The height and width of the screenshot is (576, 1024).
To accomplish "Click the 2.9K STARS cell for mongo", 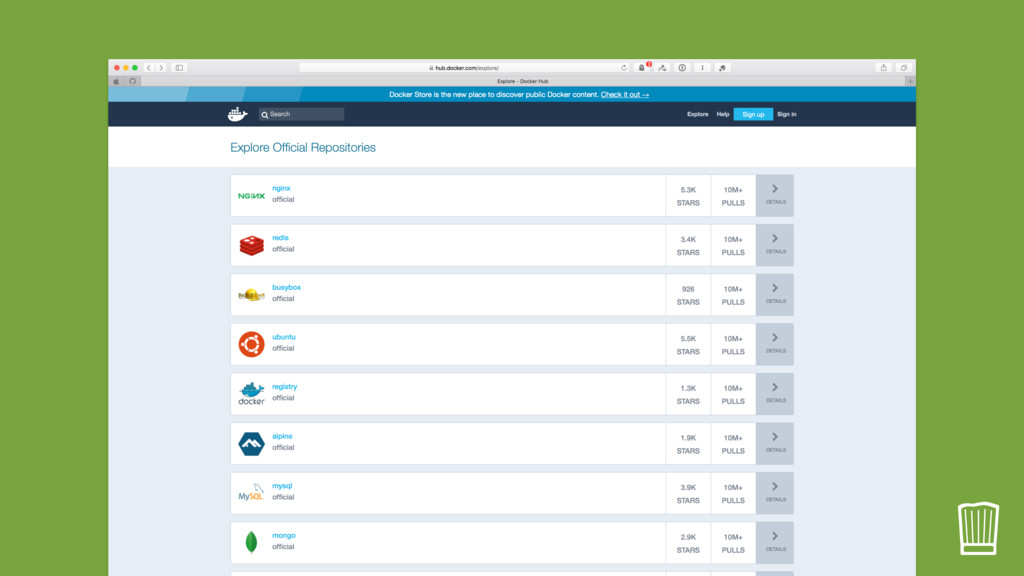I will (x=688, y=543).
